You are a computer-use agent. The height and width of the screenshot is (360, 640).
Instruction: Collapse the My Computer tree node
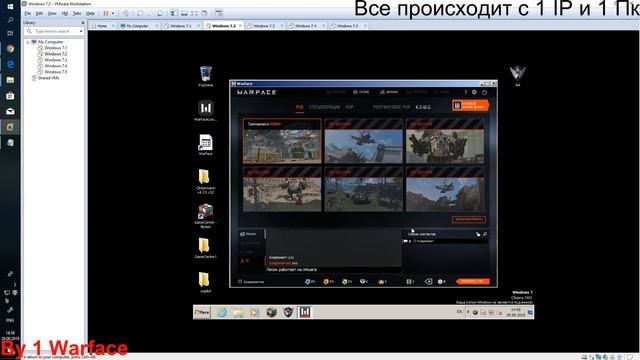(x=28, y=42)
